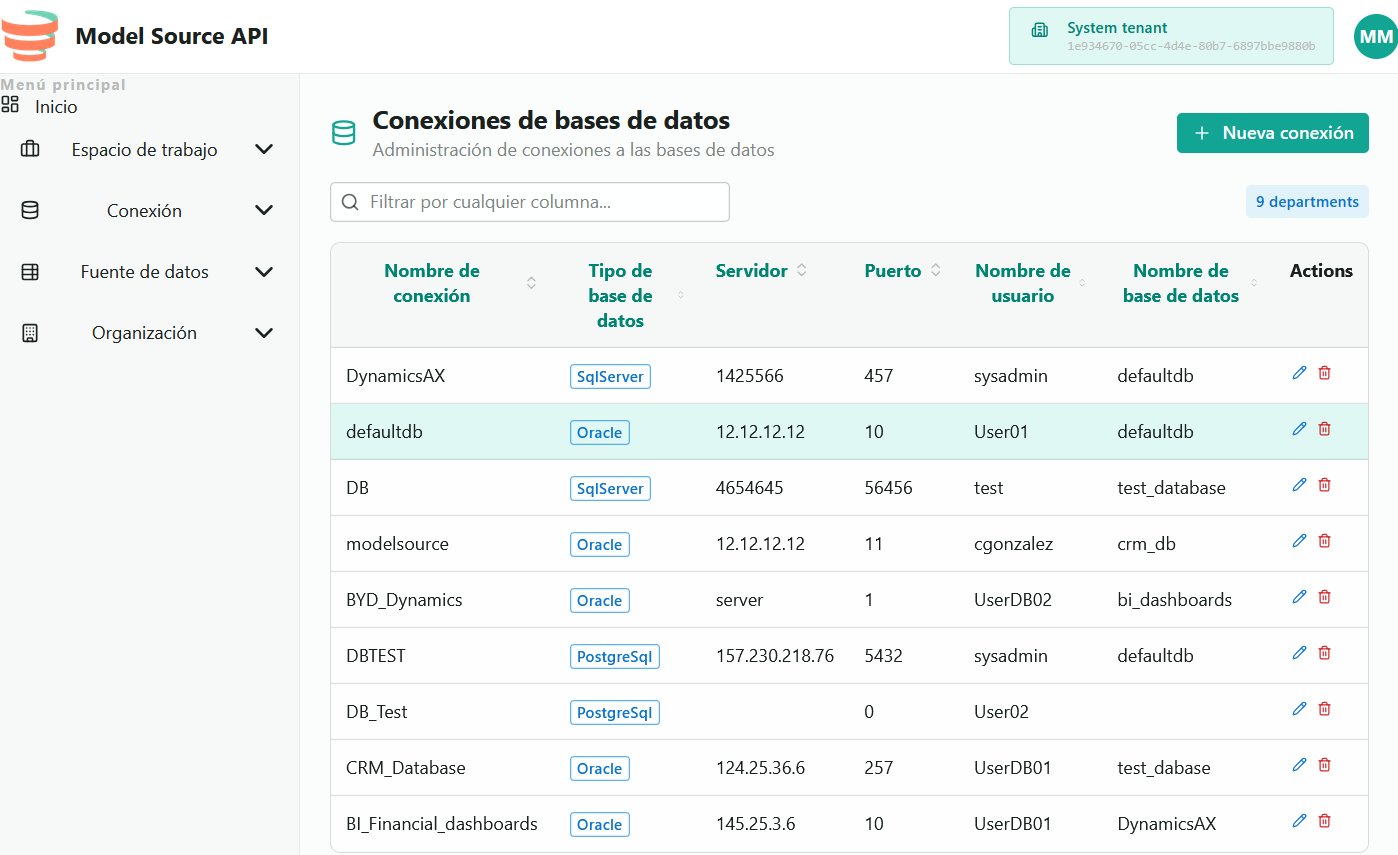Open the System tenant selector
This screenshot has width=1398, height=855.
click(x=1171, y=36)
